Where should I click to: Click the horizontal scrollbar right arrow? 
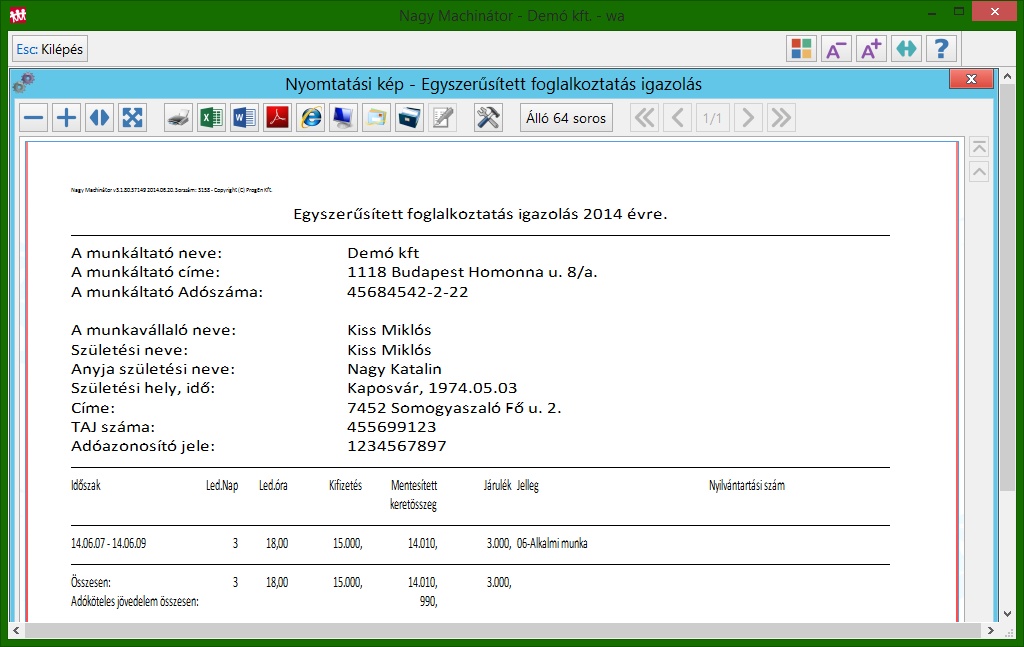coord(991,631)
